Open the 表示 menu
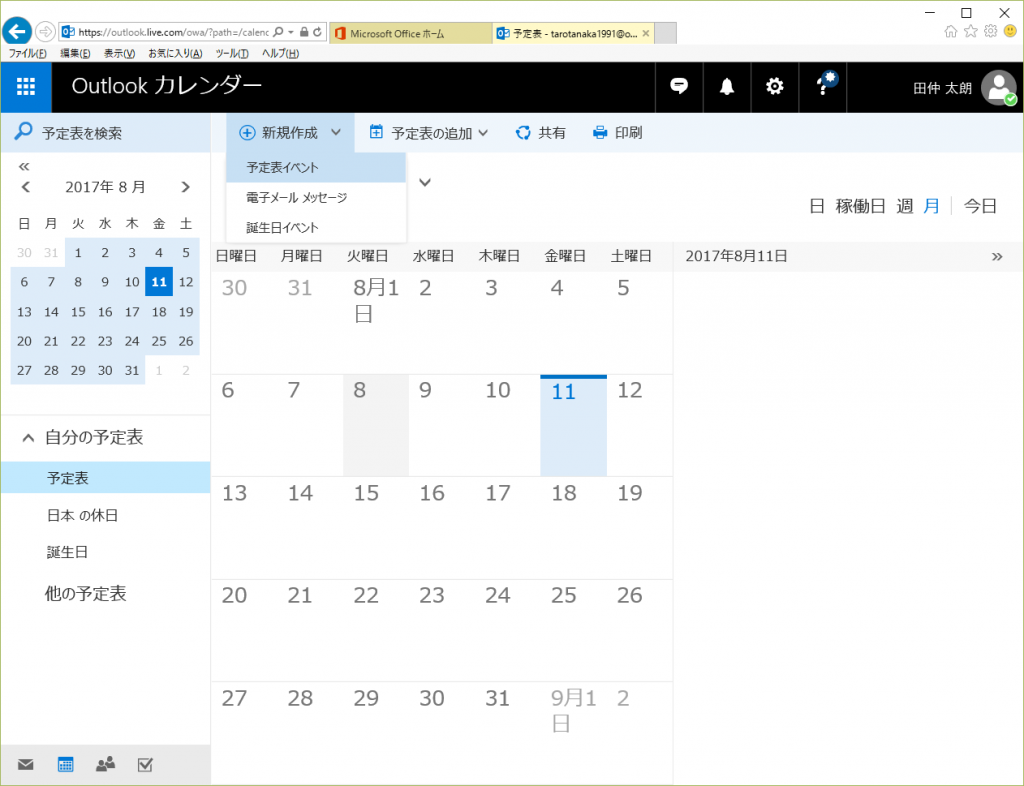Screen dimensions: 1024x786 click(120, 54)
